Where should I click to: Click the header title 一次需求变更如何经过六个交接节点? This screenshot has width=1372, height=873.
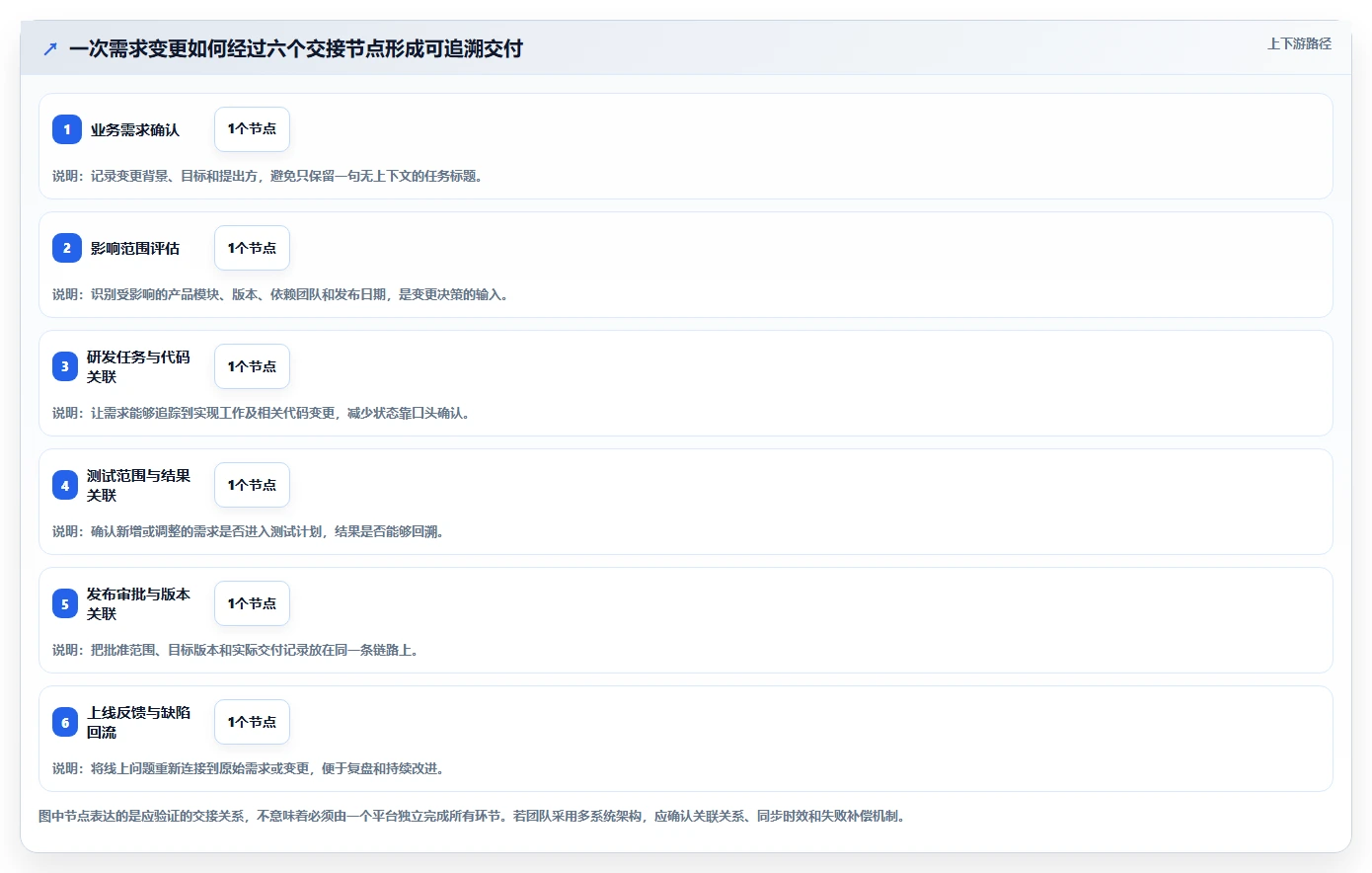point(296,48)
